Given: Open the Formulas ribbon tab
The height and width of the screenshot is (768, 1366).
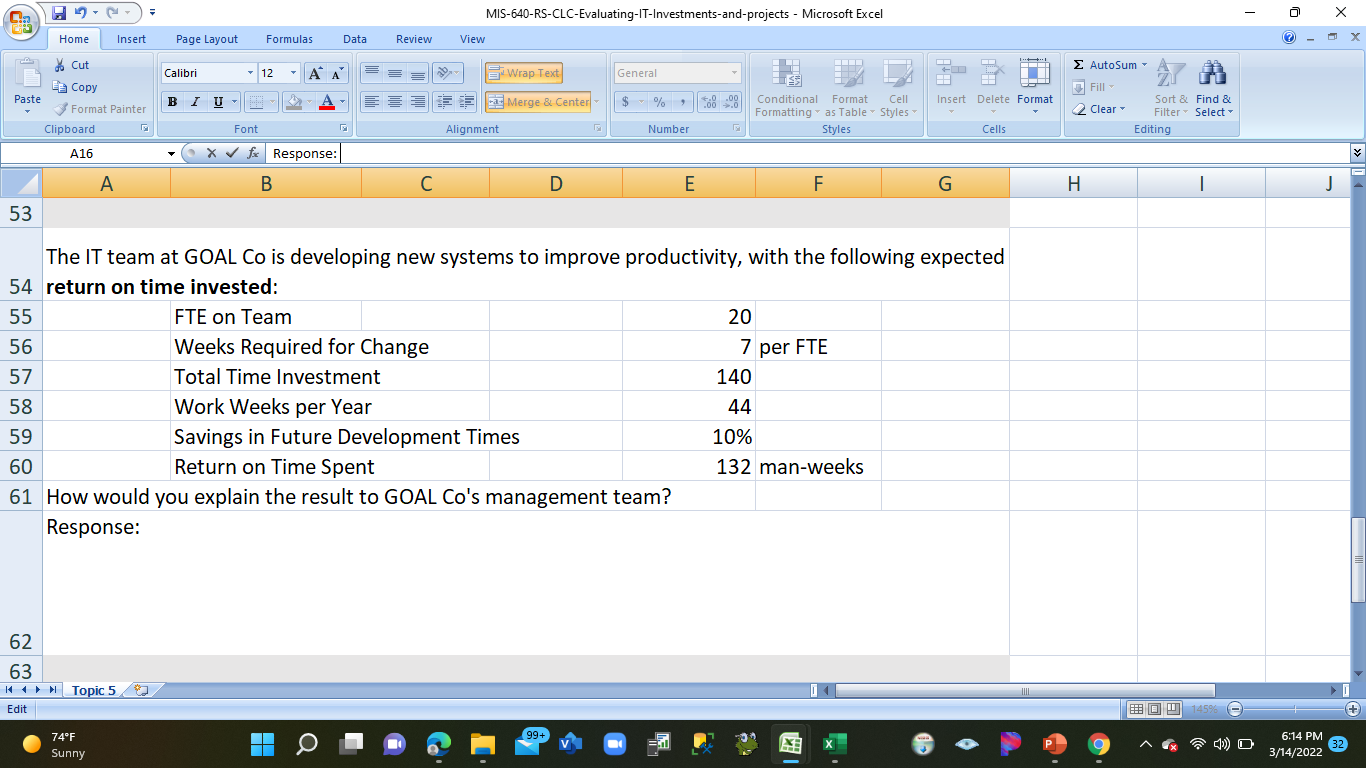Looking at the screenshot, I should pos(289,39).
